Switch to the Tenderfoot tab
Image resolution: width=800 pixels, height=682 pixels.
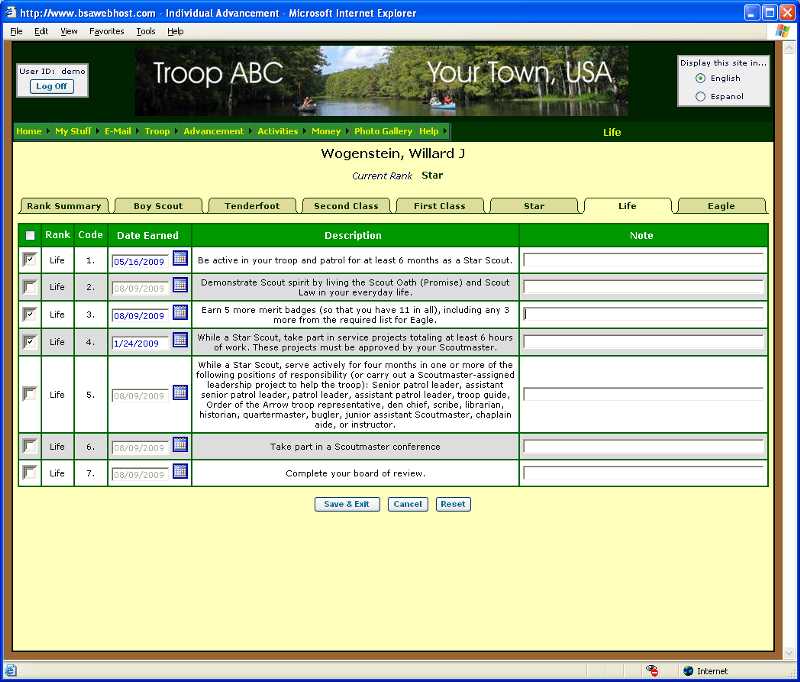(252, 206)
